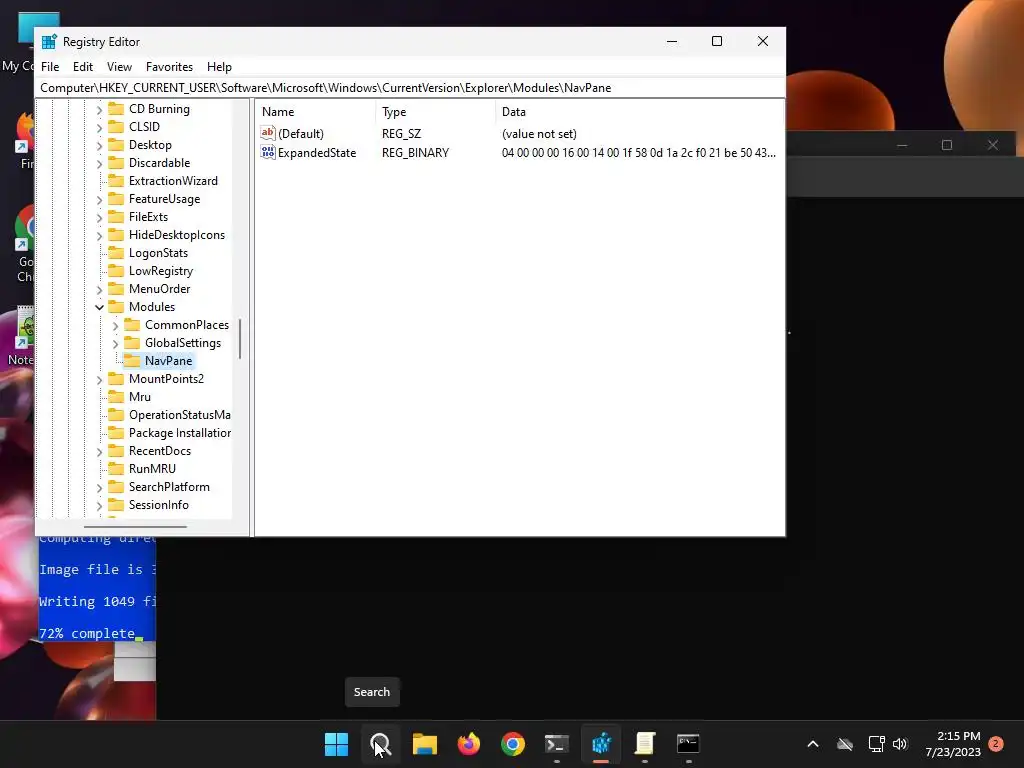Image resolution: width=1024 pixels, height=768 pixels.
Task: Open the Edit menu
Action: pyautogui.click(x=82, y=67)
